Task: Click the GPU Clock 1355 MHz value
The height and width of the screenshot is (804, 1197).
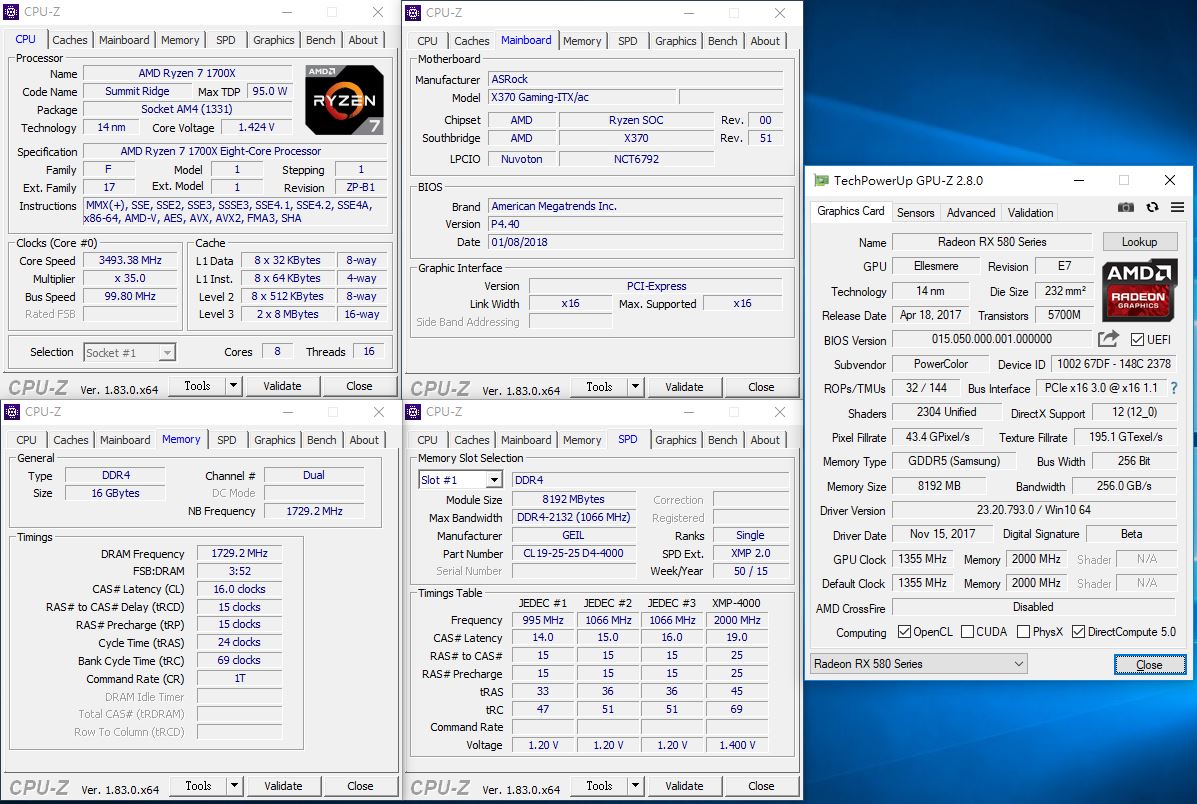Action: [x=922, y=559]
